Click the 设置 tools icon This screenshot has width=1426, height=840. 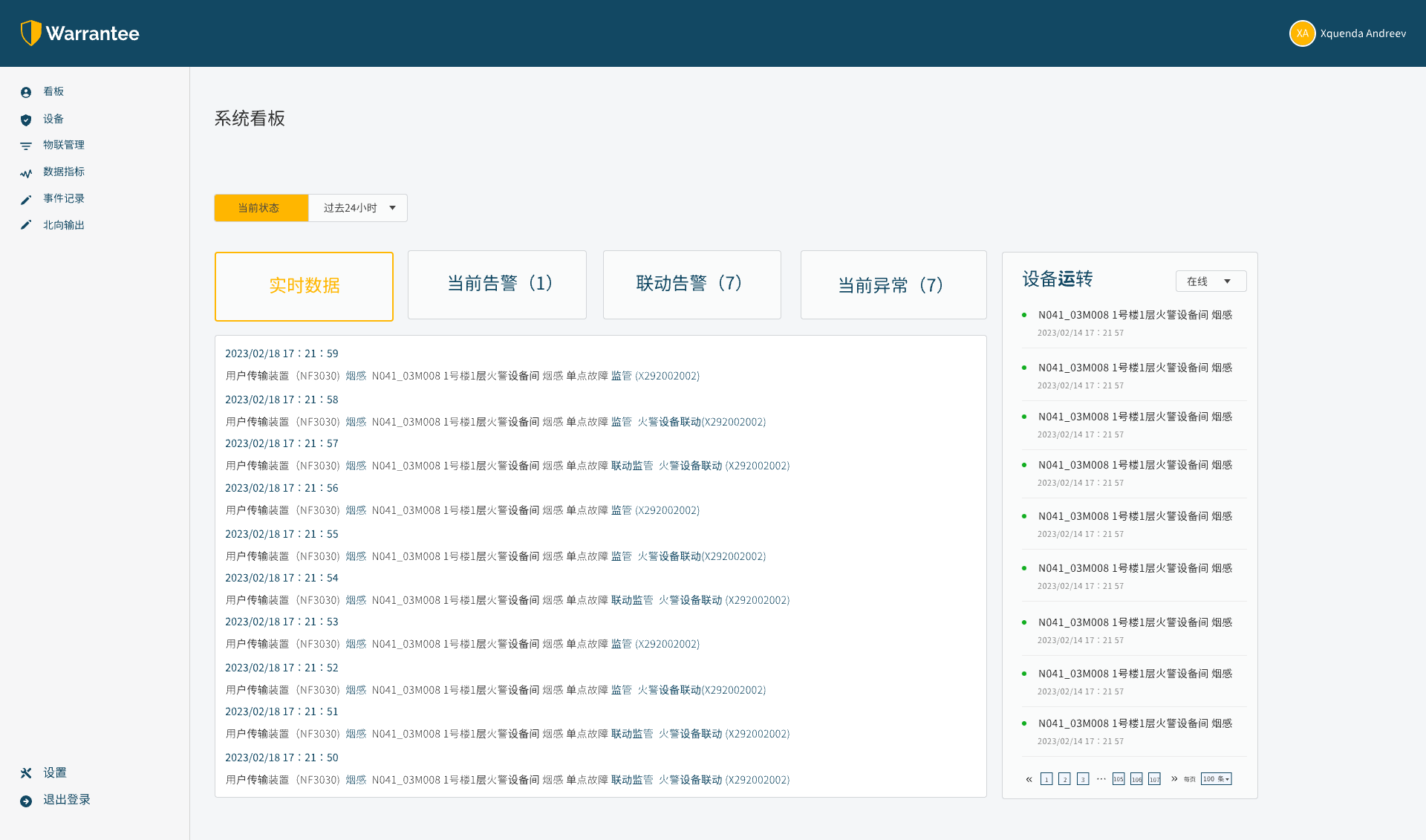tap(26, 773)
